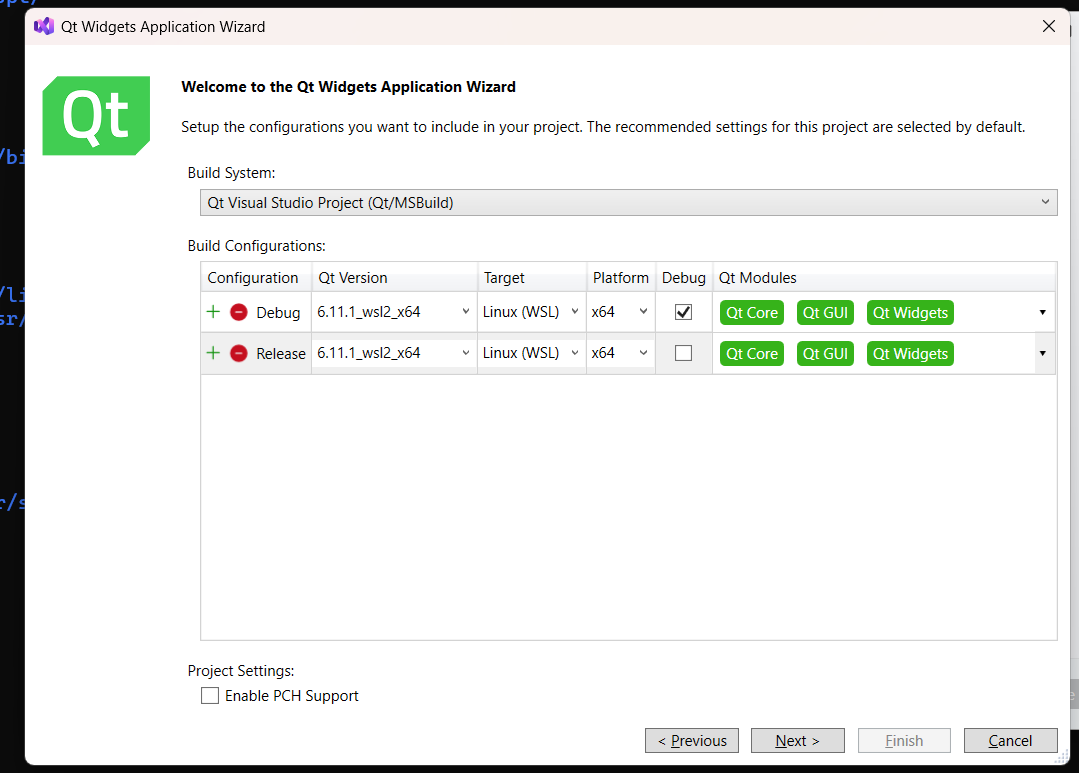Check the Debug checkbox in Release row
Screen dimensions: 1079x773
[x=683, y=353]
